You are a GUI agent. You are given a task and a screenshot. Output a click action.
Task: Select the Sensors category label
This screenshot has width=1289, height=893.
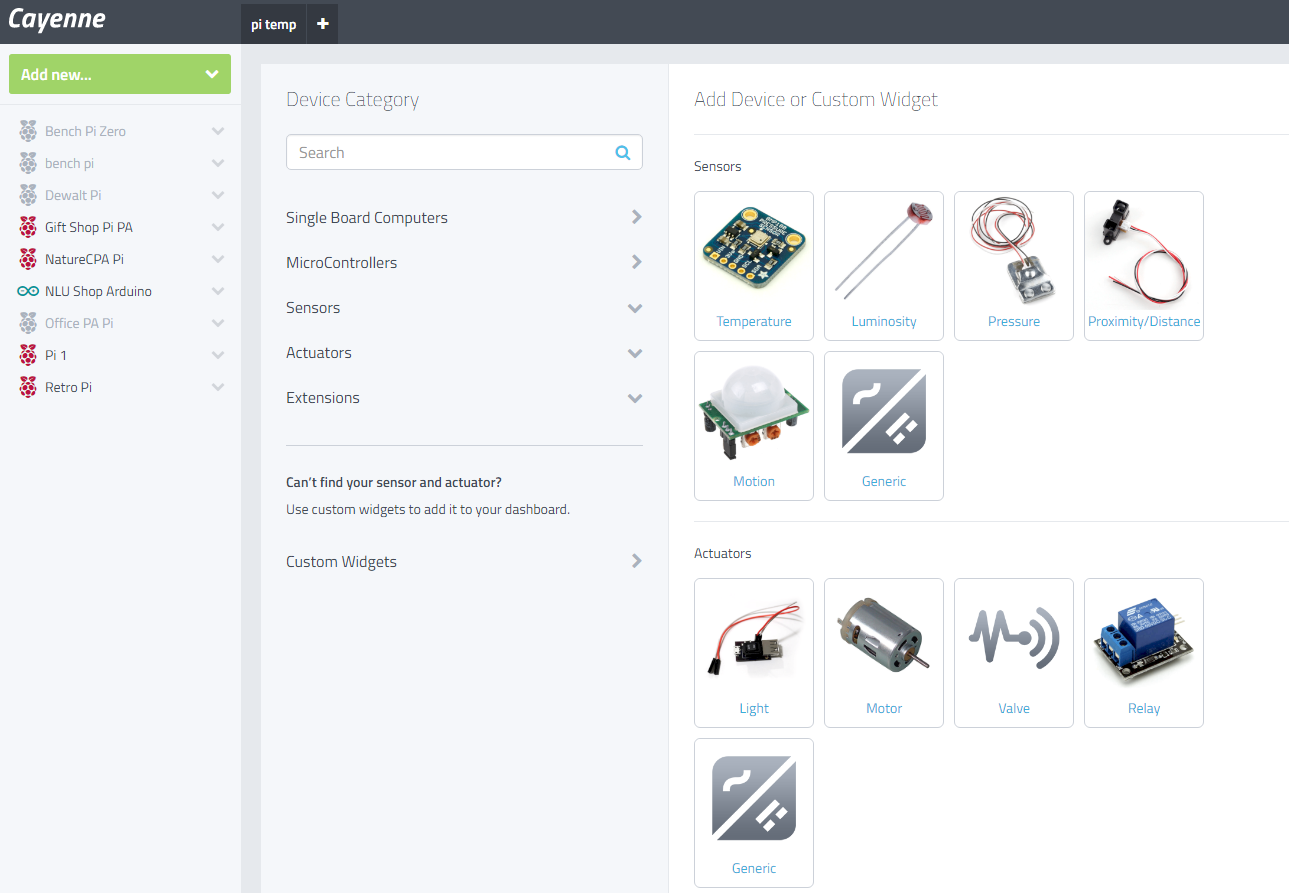point(313,308)
